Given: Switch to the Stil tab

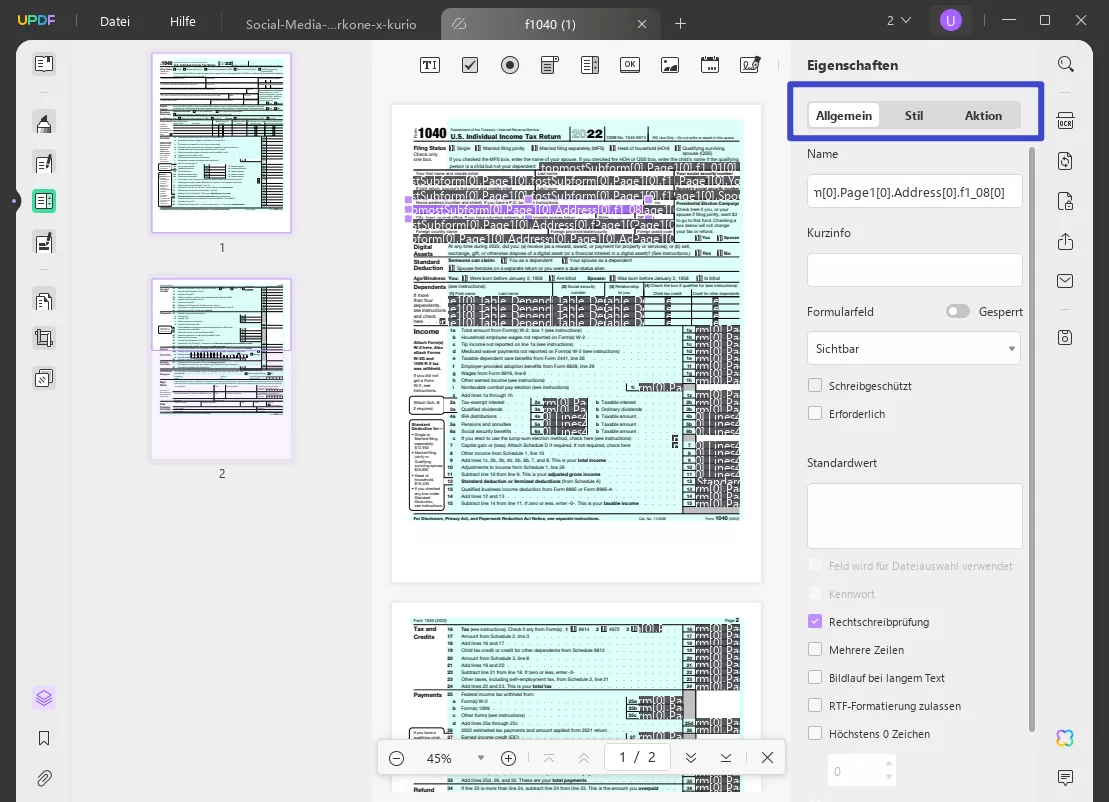Looking at the screenshot, I should coord(913,115).
